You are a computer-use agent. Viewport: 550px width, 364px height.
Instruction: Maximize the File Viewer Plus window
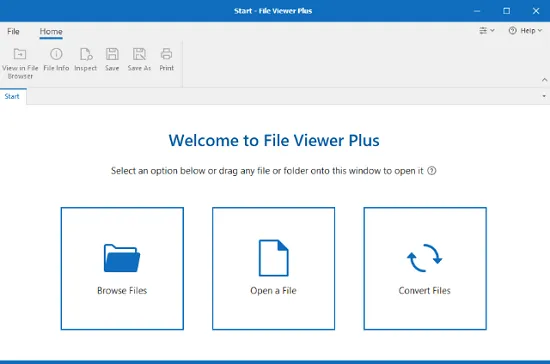[507, 11]
